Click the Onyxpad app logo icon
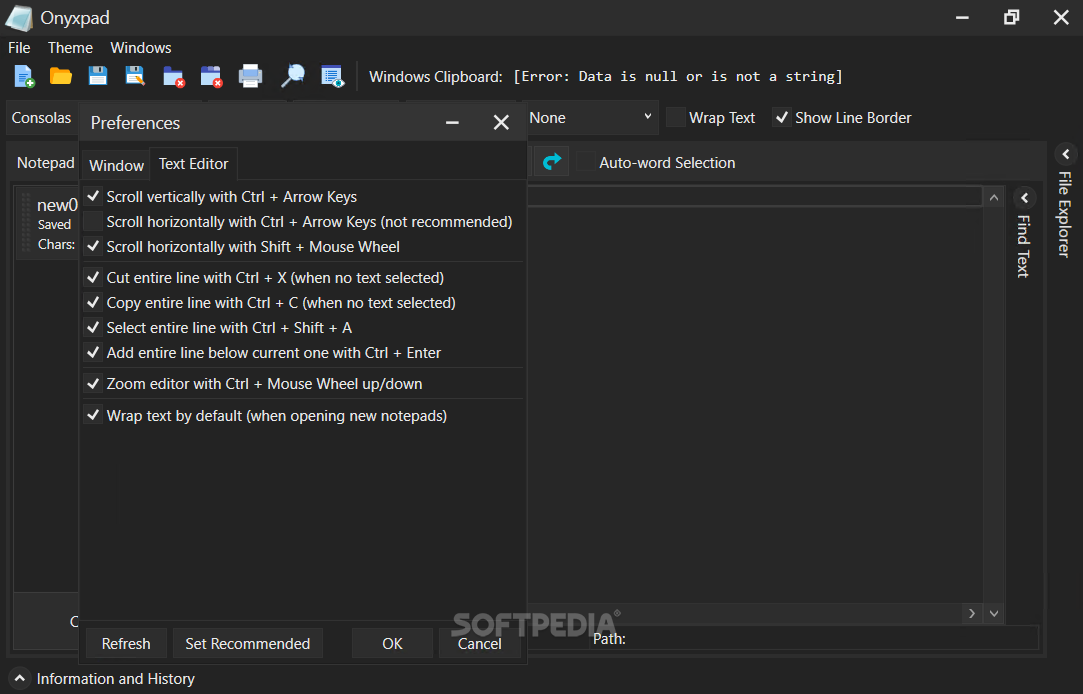The height and width of the screenshot is (694, 1083). tap(19, 18)
